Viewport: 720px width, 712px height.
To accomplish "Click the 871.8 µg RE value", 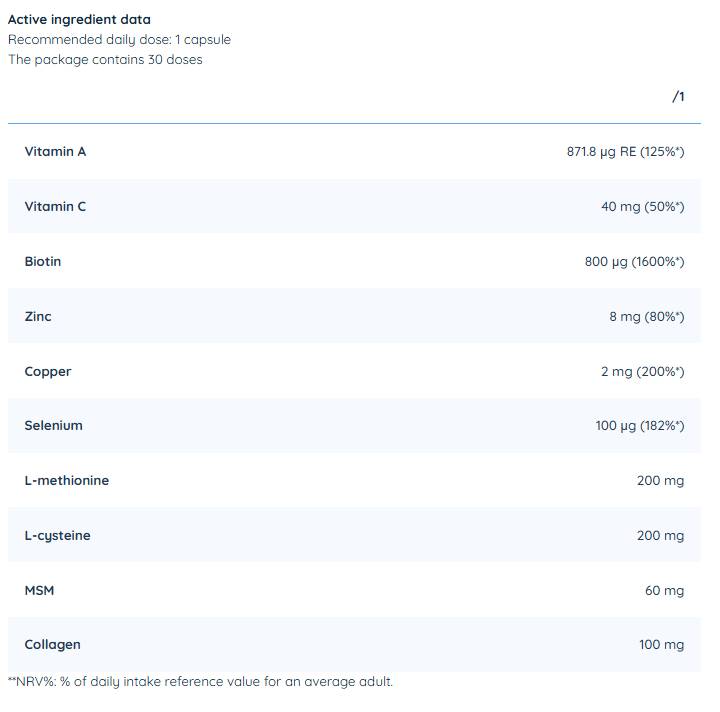I will [x=625, y=152].
